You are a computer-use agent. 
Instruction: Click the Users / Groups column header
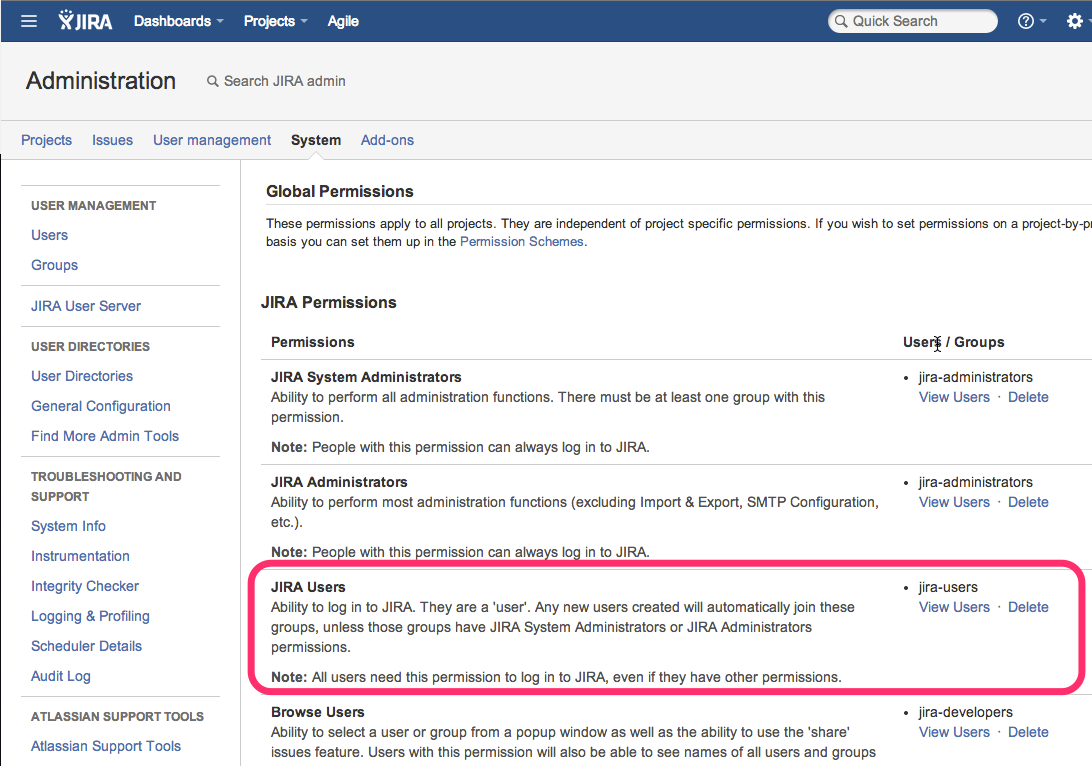953,343
